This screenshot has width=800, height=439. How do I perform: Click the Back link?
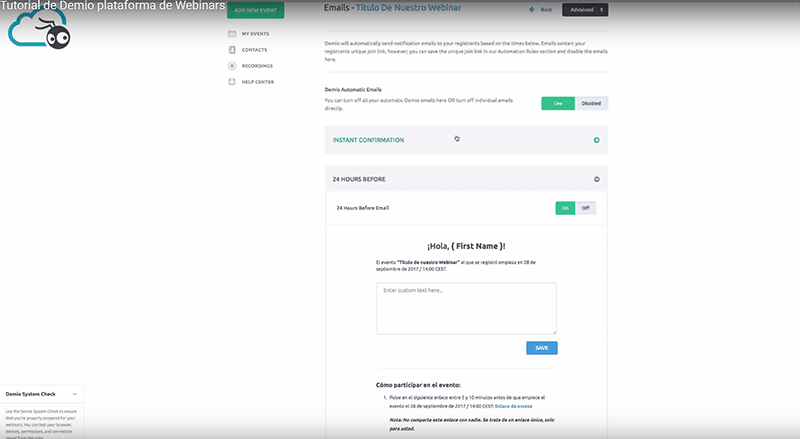546,10
